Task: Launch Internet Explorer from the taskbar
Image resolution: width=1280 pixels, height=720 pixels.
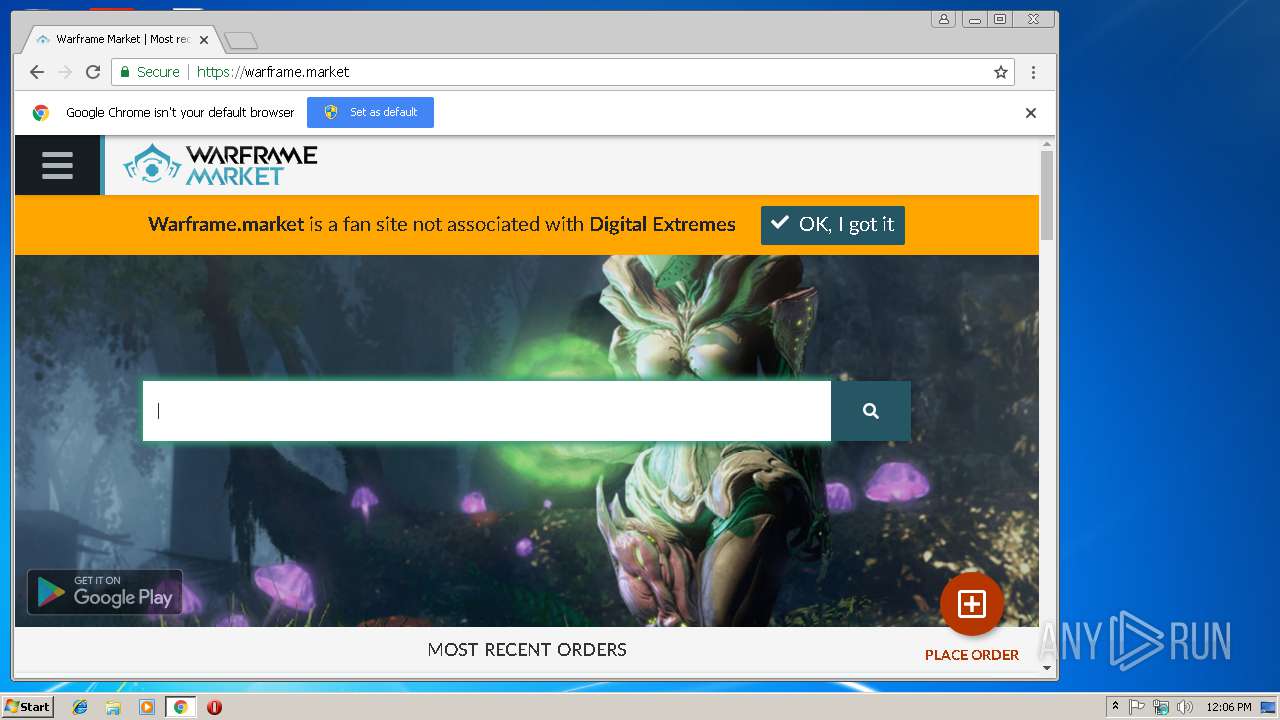Action: coord(80,707)
